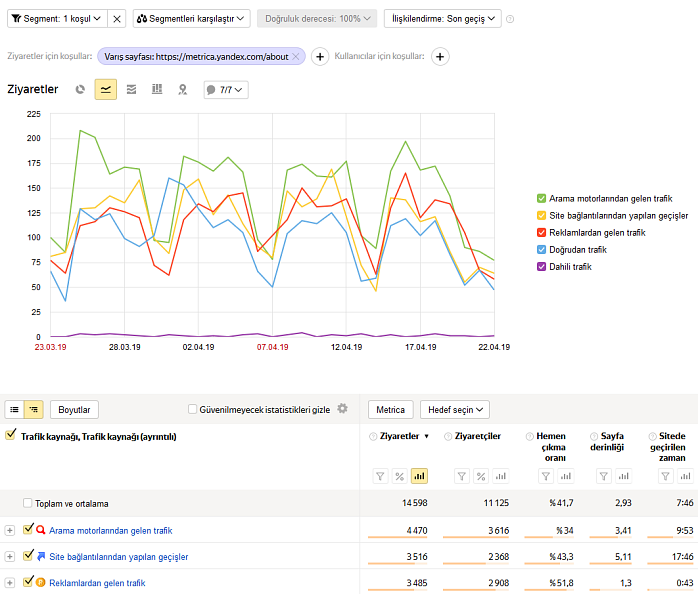Screen dimensions: 698x594
Task: Select the map chart view icon
Action: (x=183, y=90)
